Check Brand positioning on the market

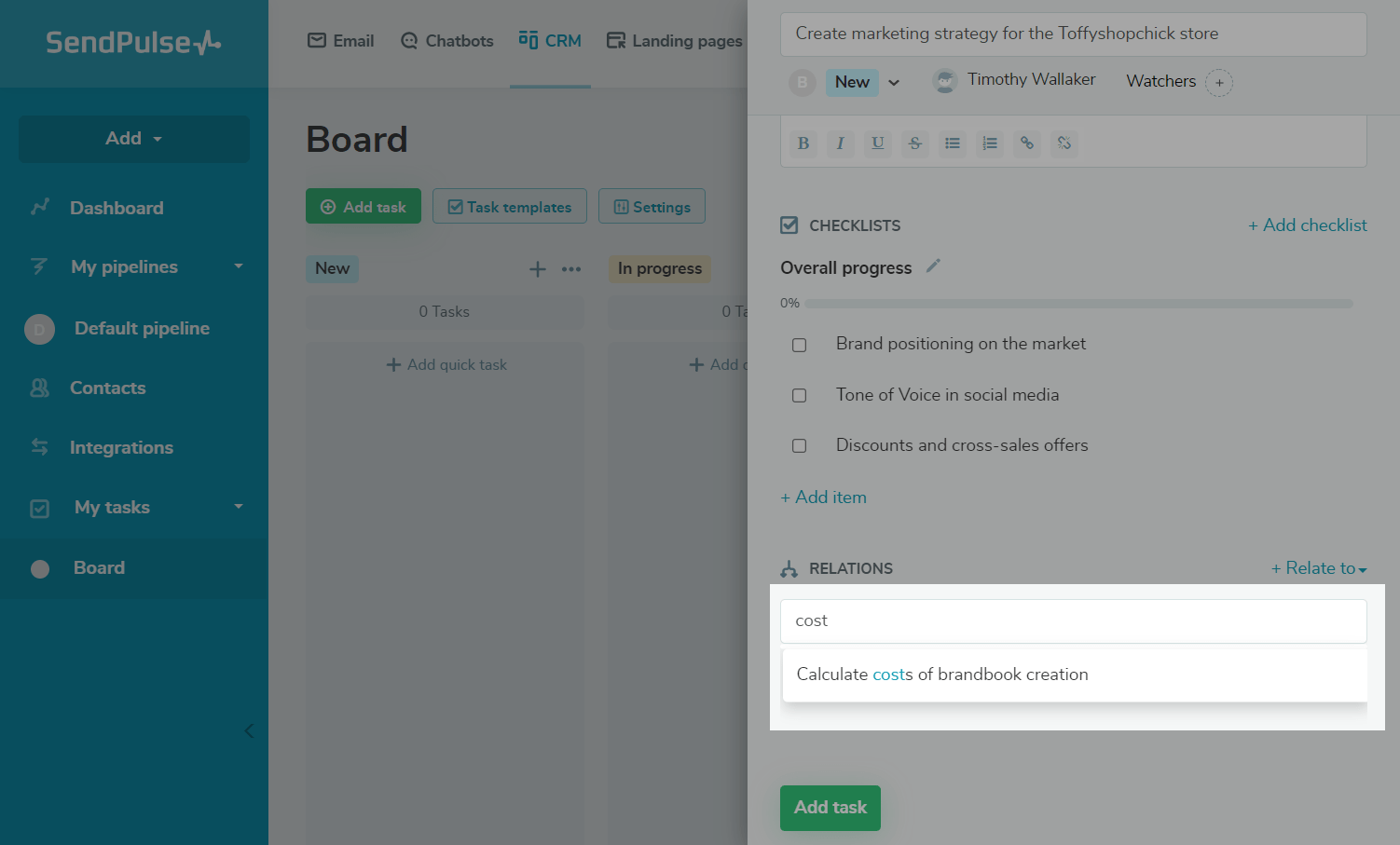point(800,346)
